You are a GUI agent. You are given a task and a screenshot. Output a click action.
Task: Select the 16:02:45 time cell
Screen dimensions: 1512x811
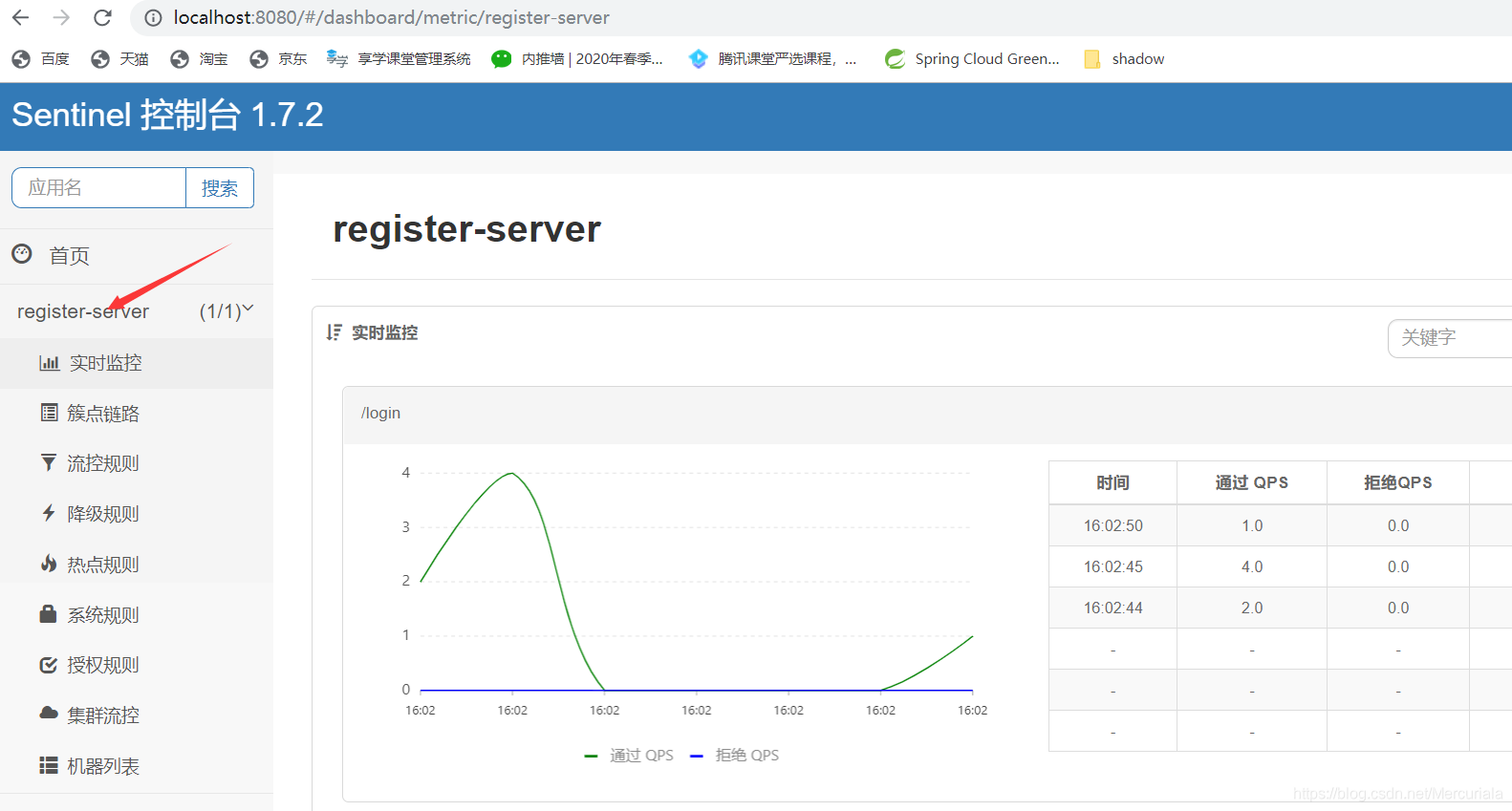pos(1112,566)
